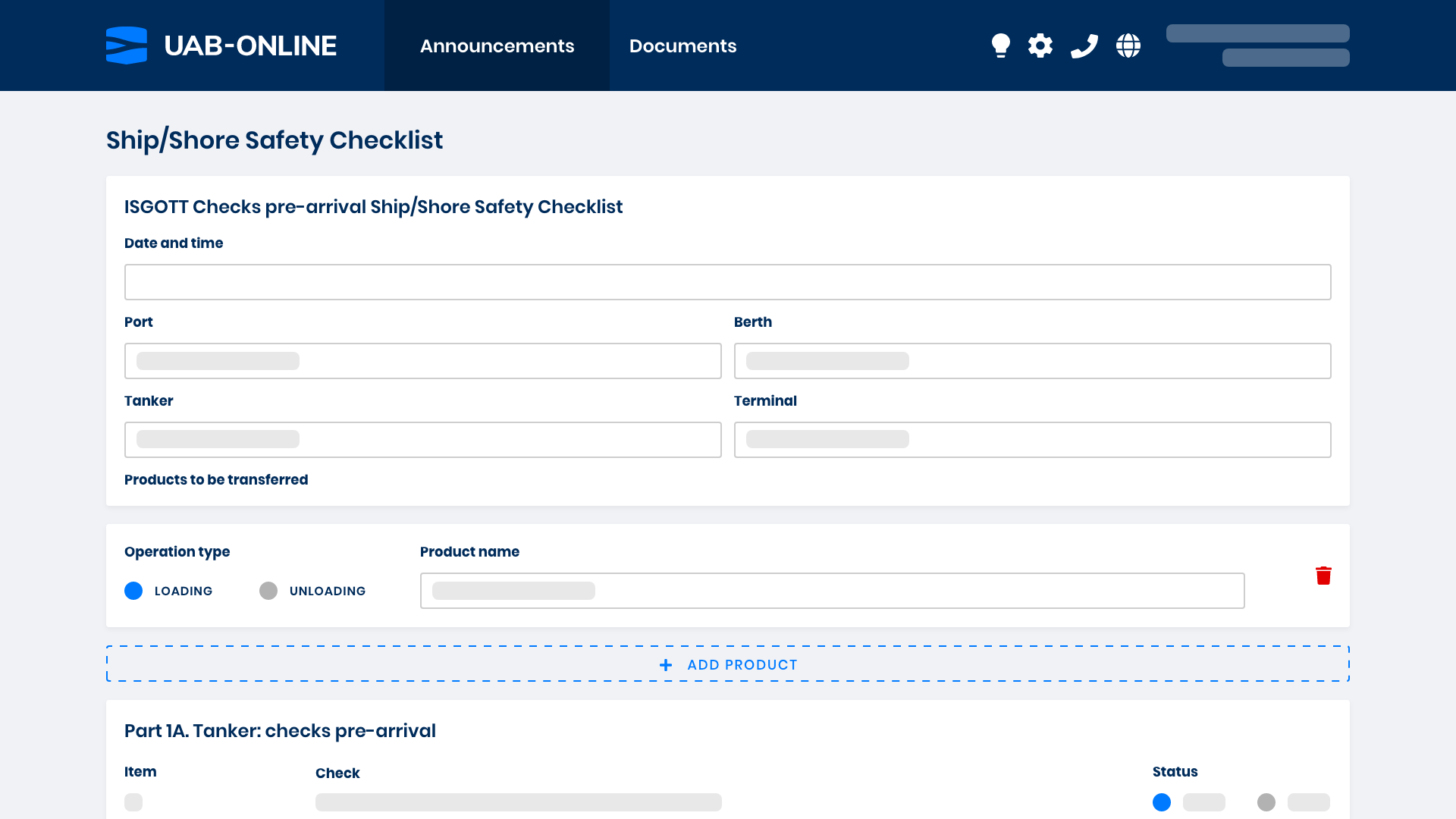Click the UAB-ONLINE logo

click(x=221, y=45)
